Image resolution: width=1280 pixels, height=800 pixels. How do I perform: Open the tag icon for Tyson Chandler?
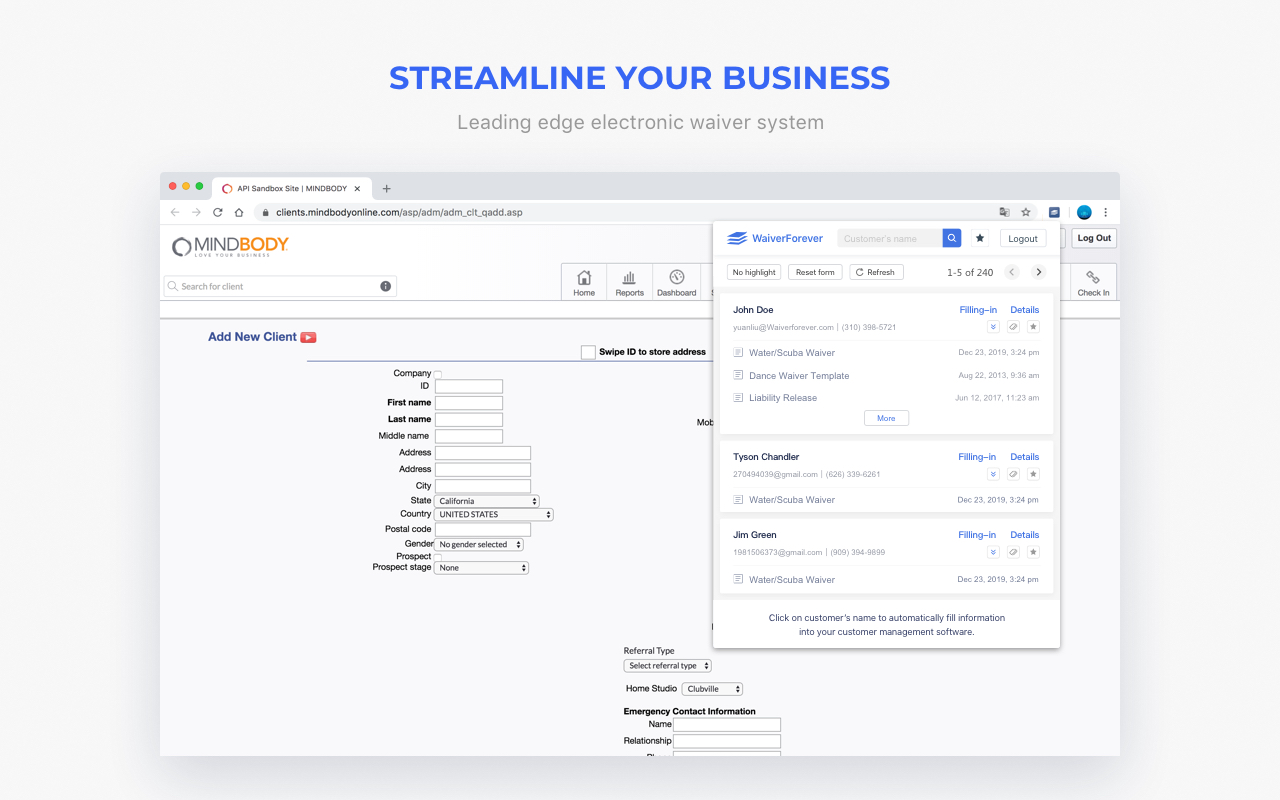click(1013, 473)
